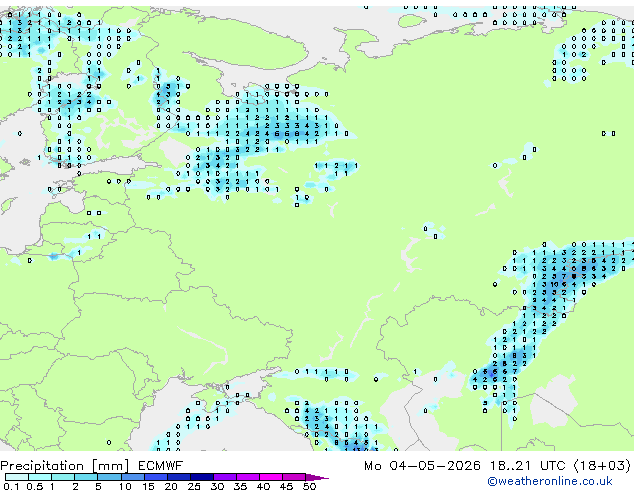Click the '0.1' legend scale label

(x=11, y=486)
